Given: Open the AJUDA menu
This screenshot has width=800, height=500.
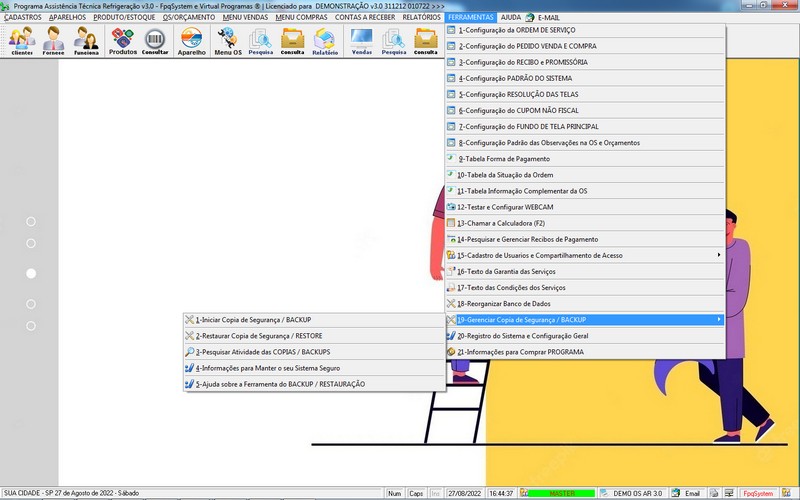Looking at the screenshot, I should pyautogui.click(x=511, y=17).
